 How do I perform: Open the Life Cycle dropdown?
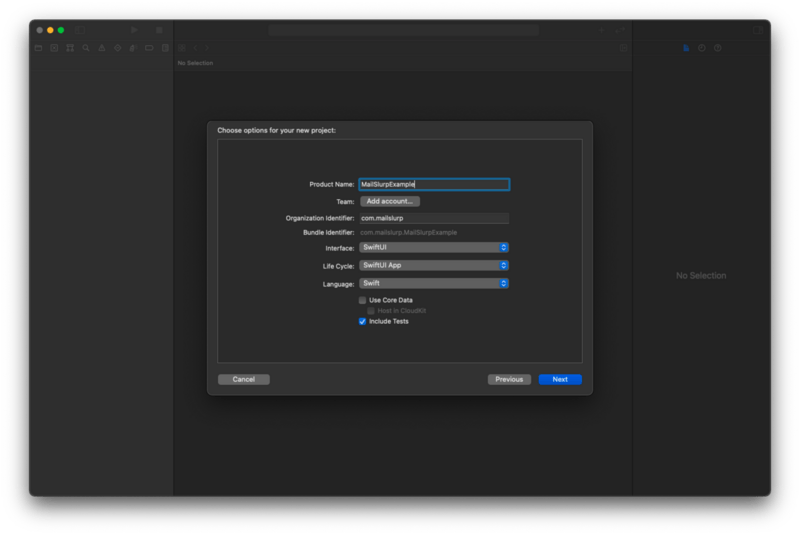click(x=434, y=265)
